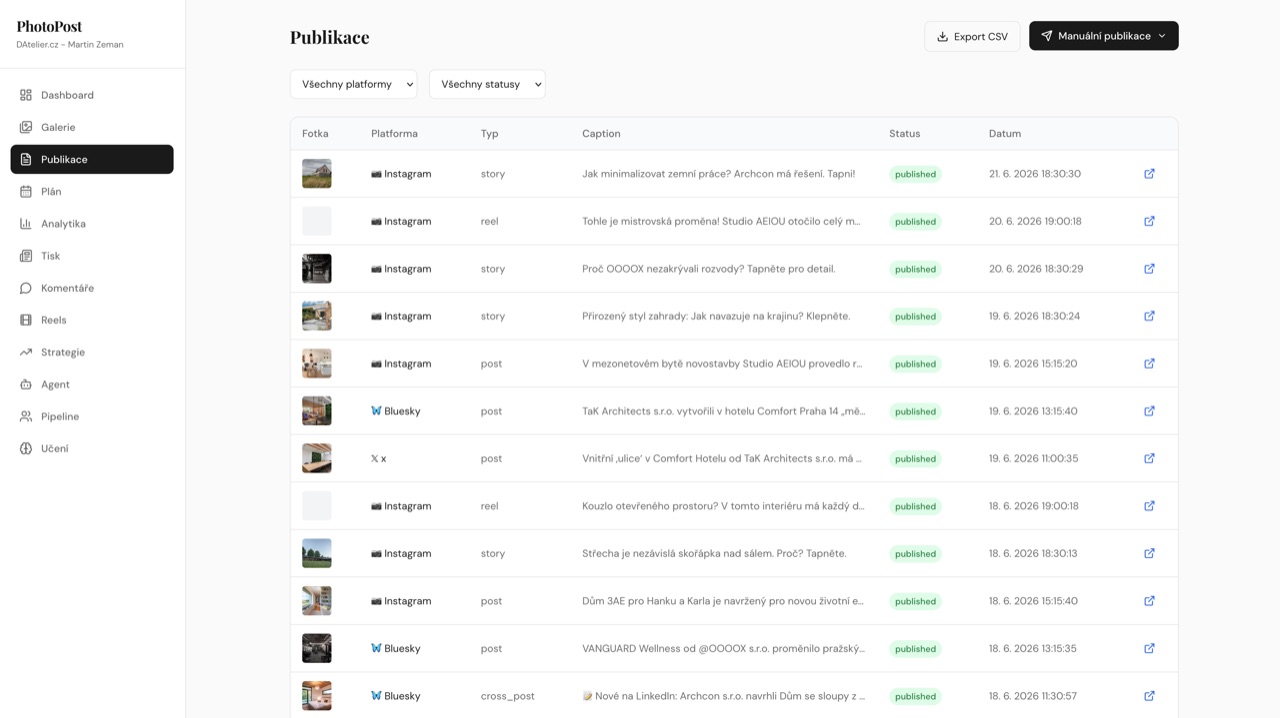The width and height of the screenshot is (1280, 718).
Task: Click the Status column header
Action: coord(904,133)
